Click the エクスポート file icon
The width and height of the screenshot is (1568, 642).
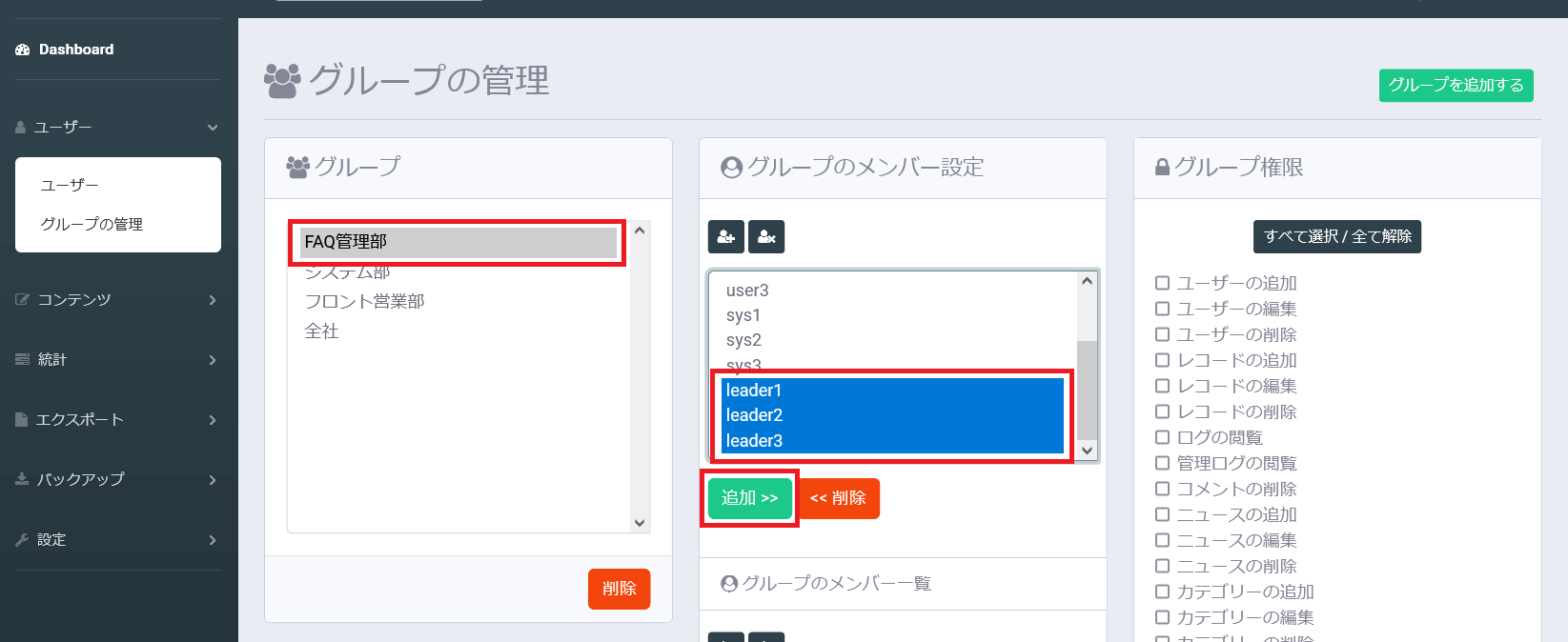(22, 419)
